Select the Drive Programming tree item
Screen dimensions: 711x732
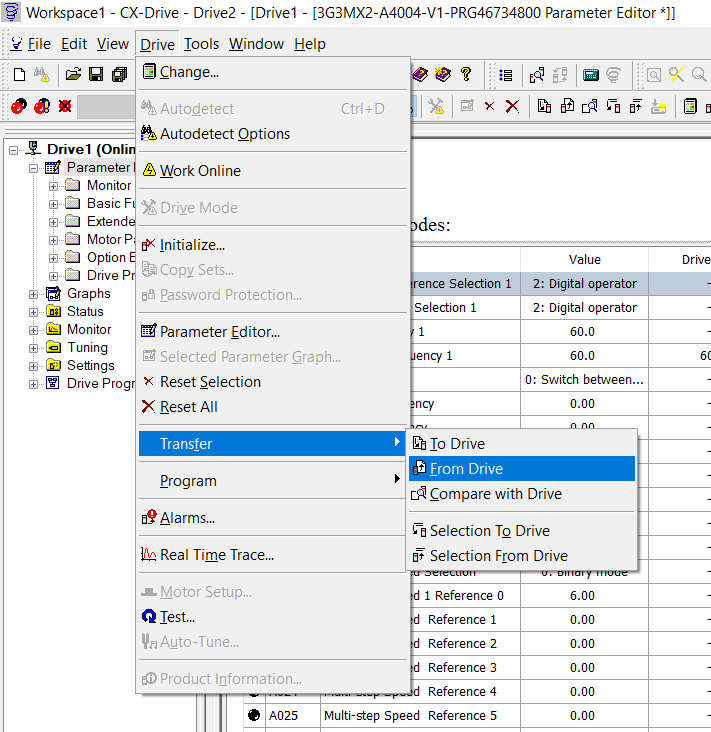pyautogui.click(x=100, y=384)
